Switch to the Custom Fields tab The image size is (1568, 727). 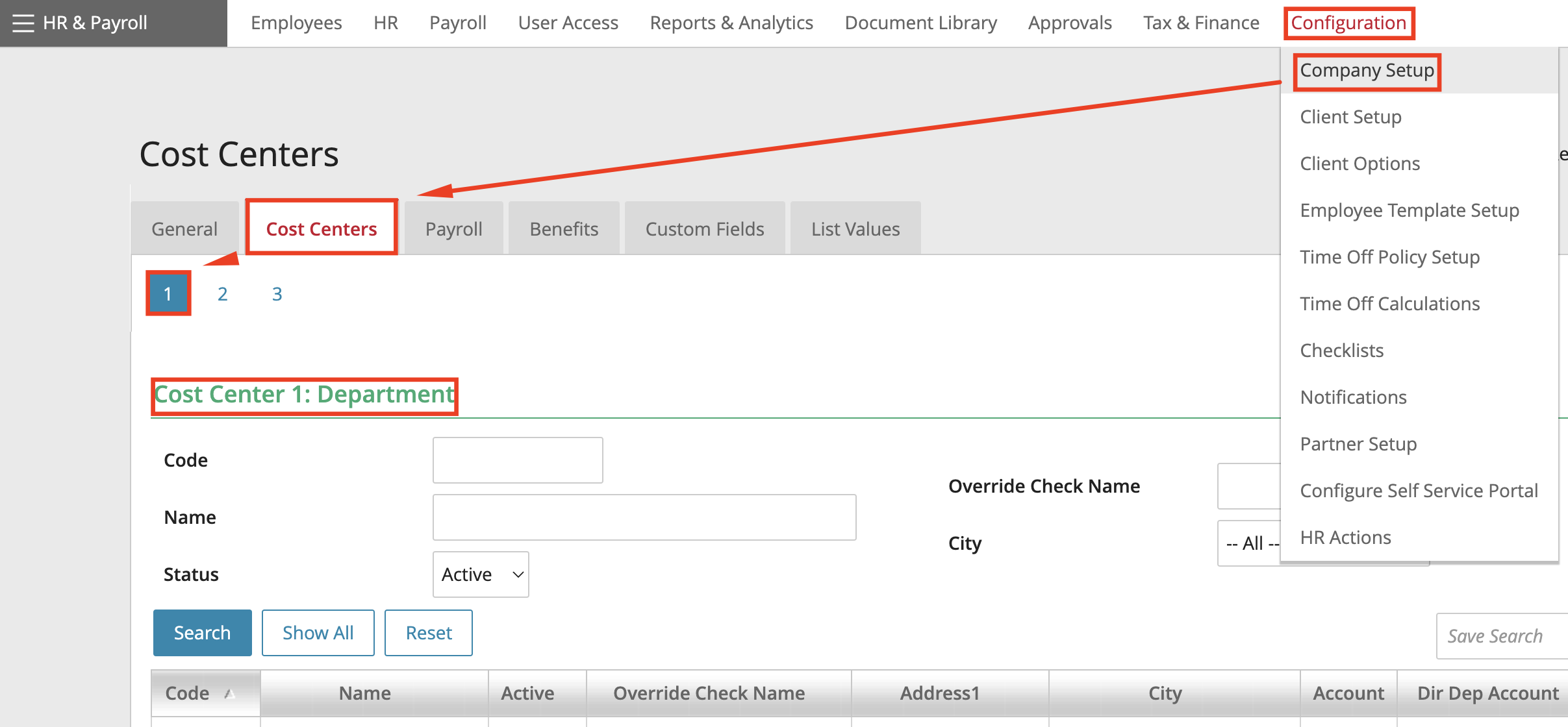click(x=704, y=229)
